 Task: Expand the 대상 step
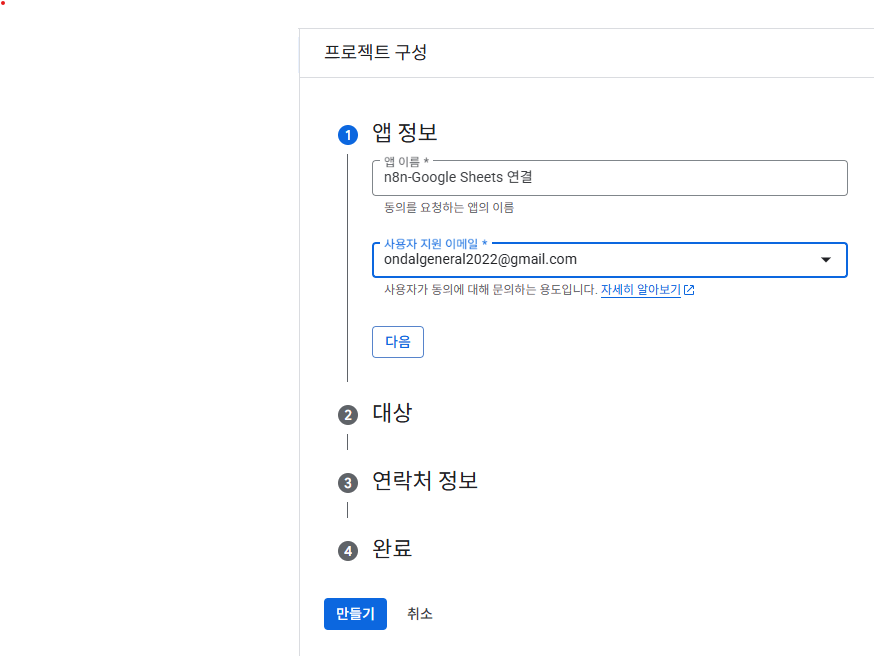click(392, 414)
